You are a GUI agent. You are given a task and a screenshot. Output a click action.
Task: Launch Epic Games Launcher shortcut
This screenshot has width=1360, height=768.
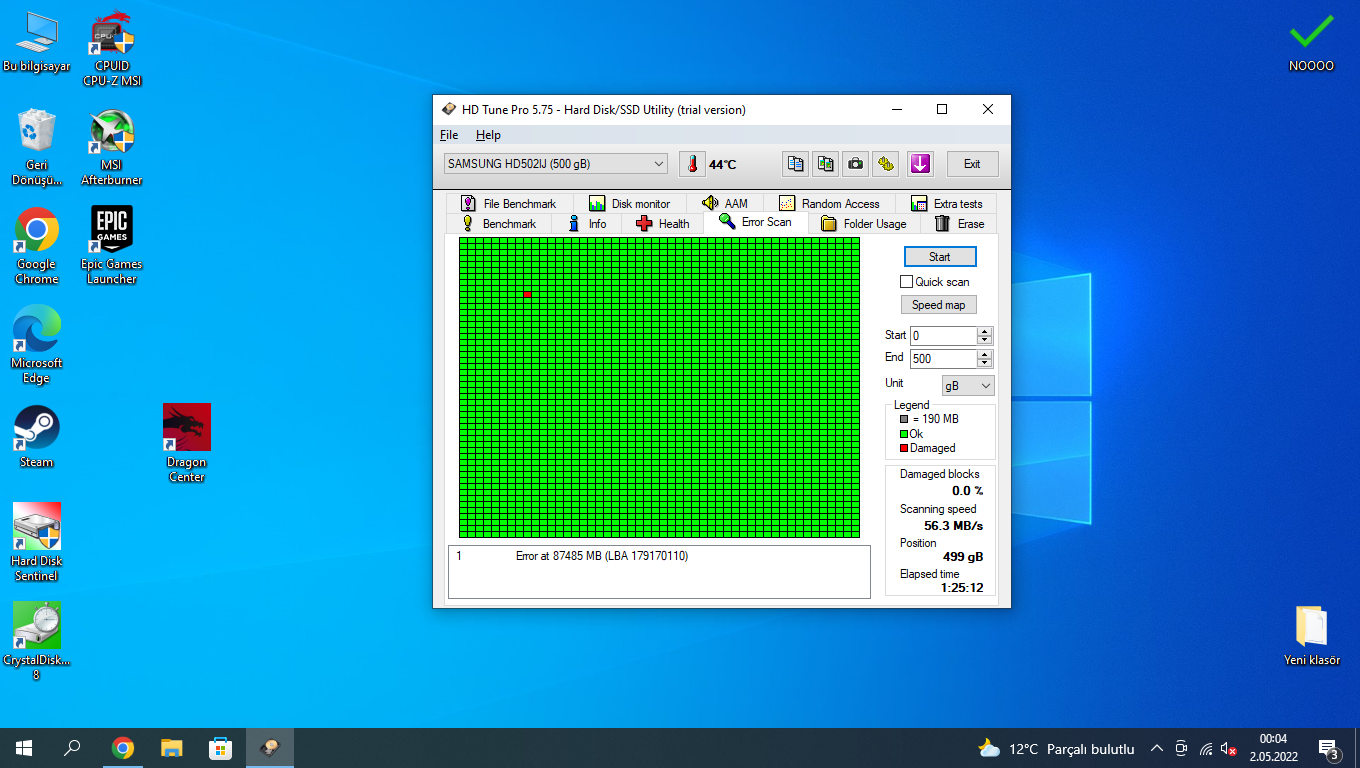(112, 246)
